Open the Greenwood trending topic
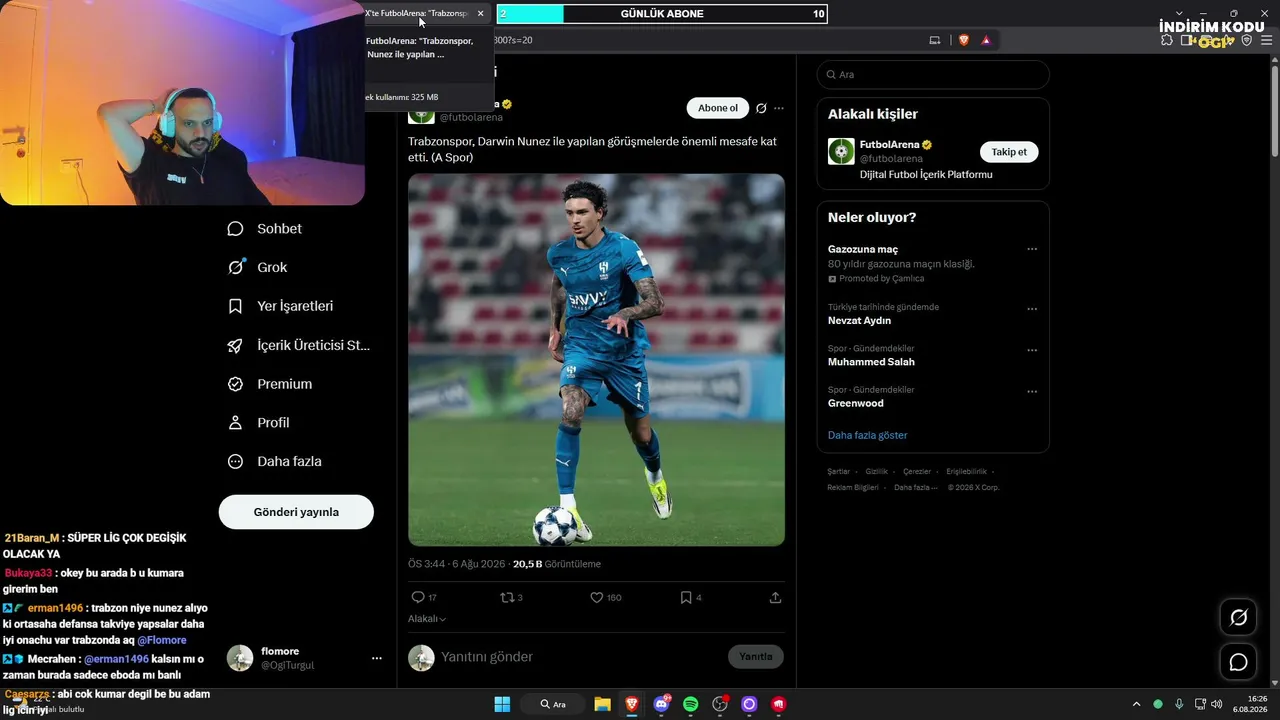This screenshot has height=720, width=1280. point(856,403)
